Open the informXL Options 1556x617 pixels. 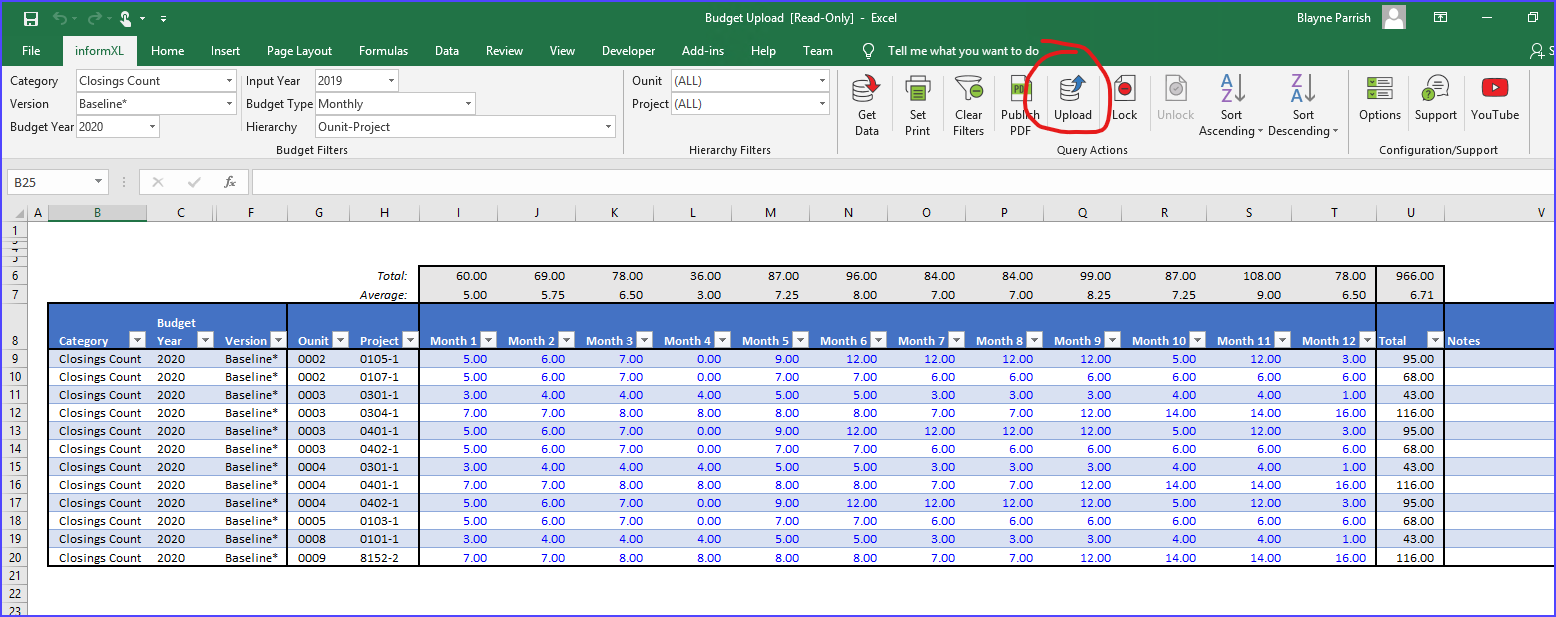1379,100
